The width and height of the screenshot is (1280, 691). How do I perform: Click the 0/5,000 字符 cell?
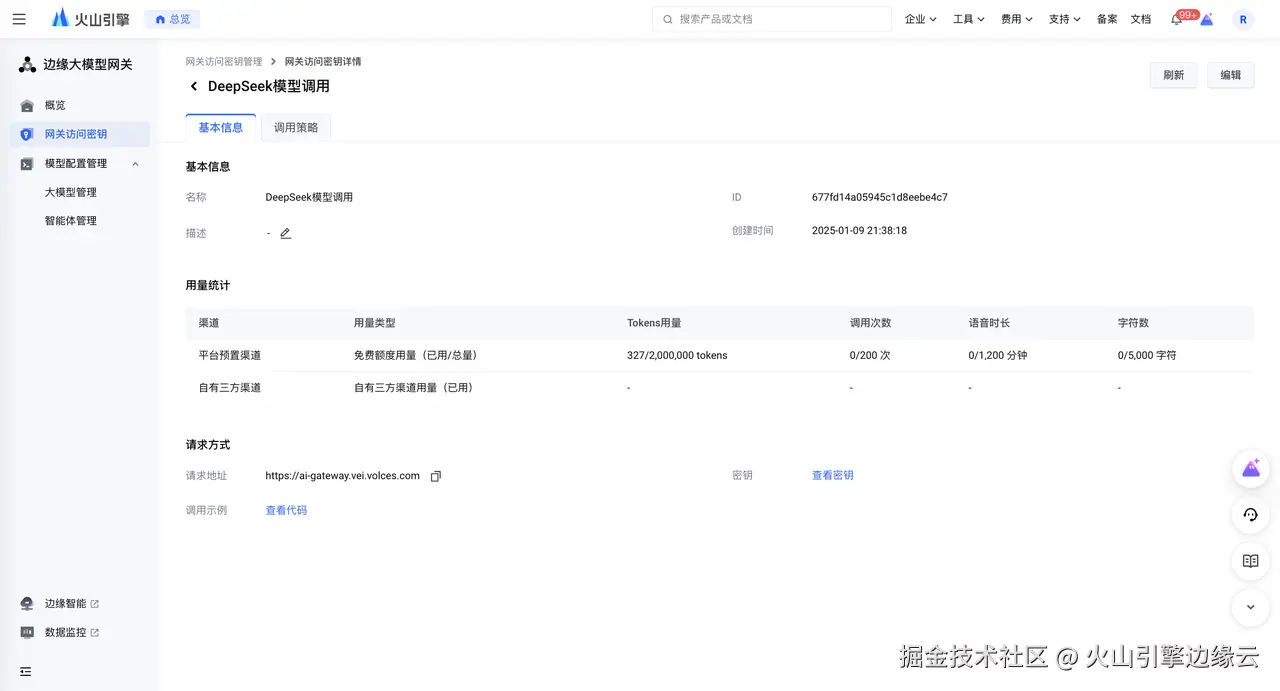1147,355
